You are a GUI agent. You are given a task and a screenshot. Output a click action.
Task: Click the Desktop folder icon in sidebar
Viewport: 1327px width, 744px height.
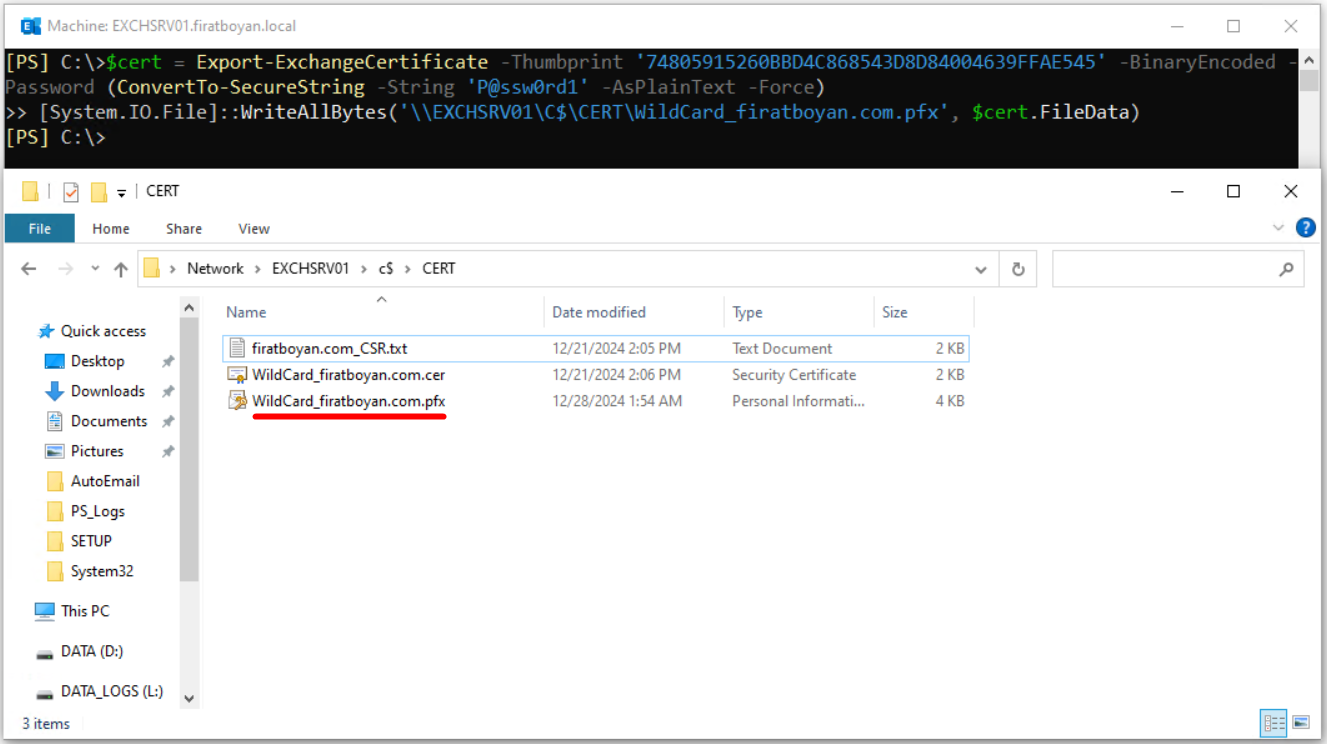pyautogui.click(x=55, y=361)
